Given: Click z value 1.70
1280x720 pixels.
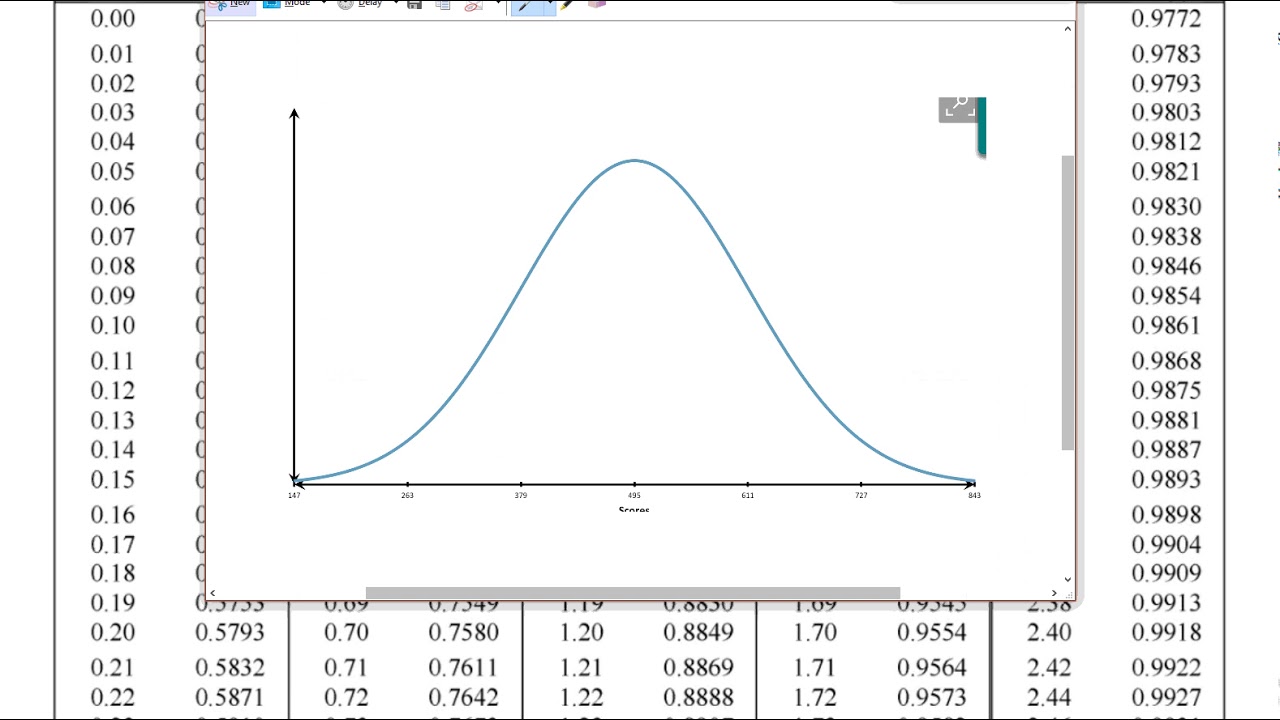Looking at the screenshot, I should pyautogui.click(x=815, y=633).
